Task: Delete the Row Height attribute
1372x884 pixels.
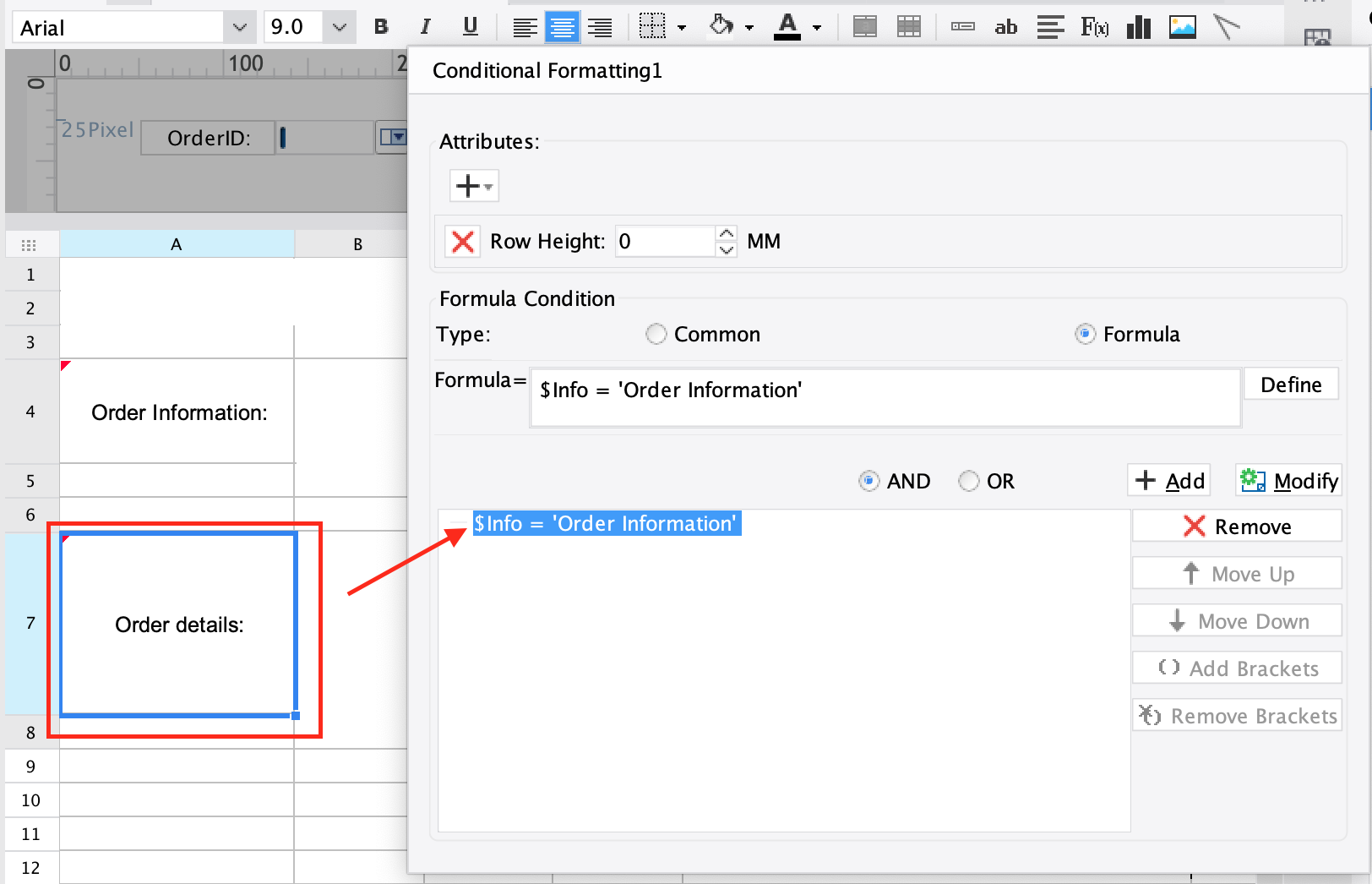Action: [x=463, y=242]
